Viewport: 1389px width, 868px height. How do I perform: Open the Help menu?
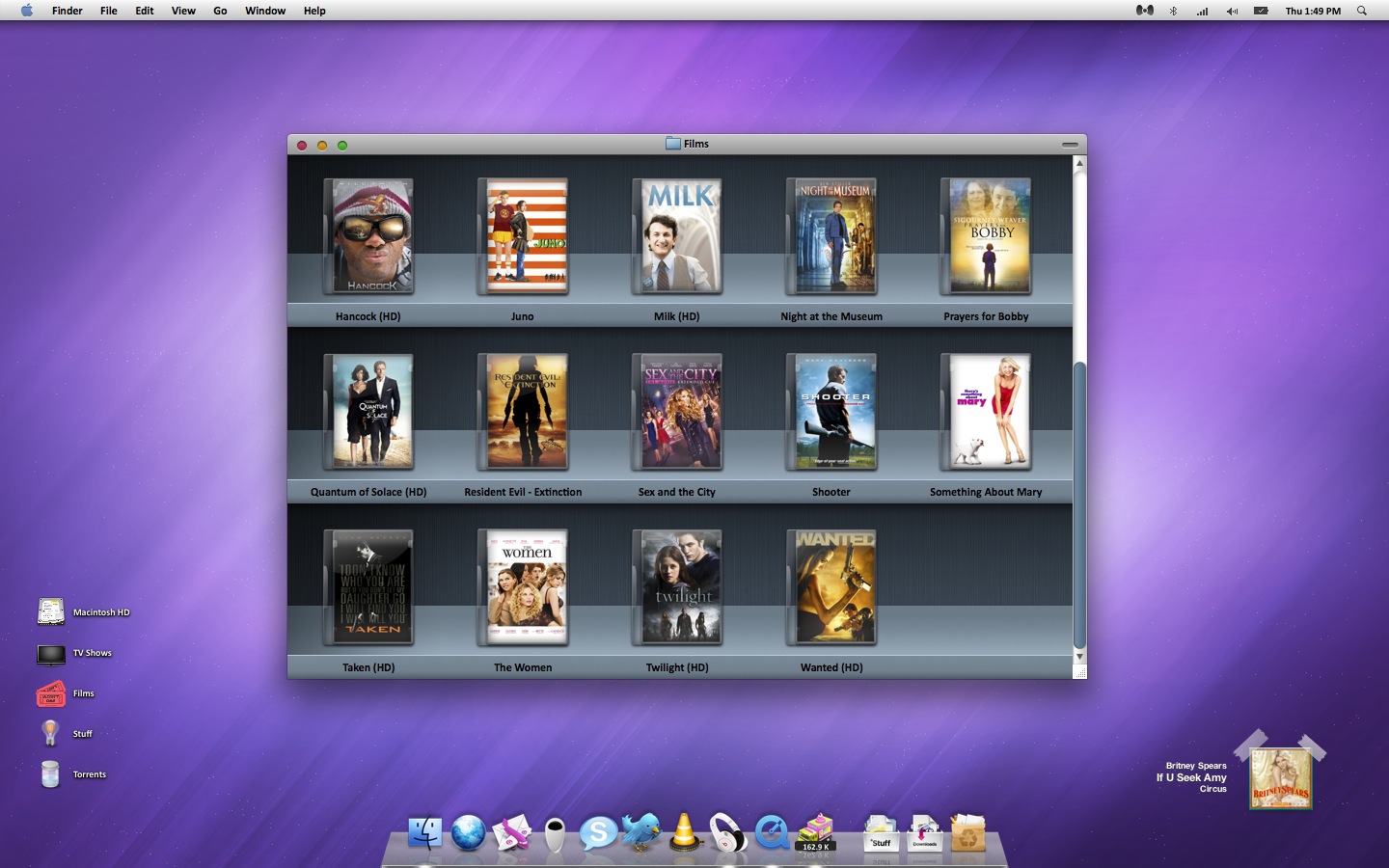(314, 11)
